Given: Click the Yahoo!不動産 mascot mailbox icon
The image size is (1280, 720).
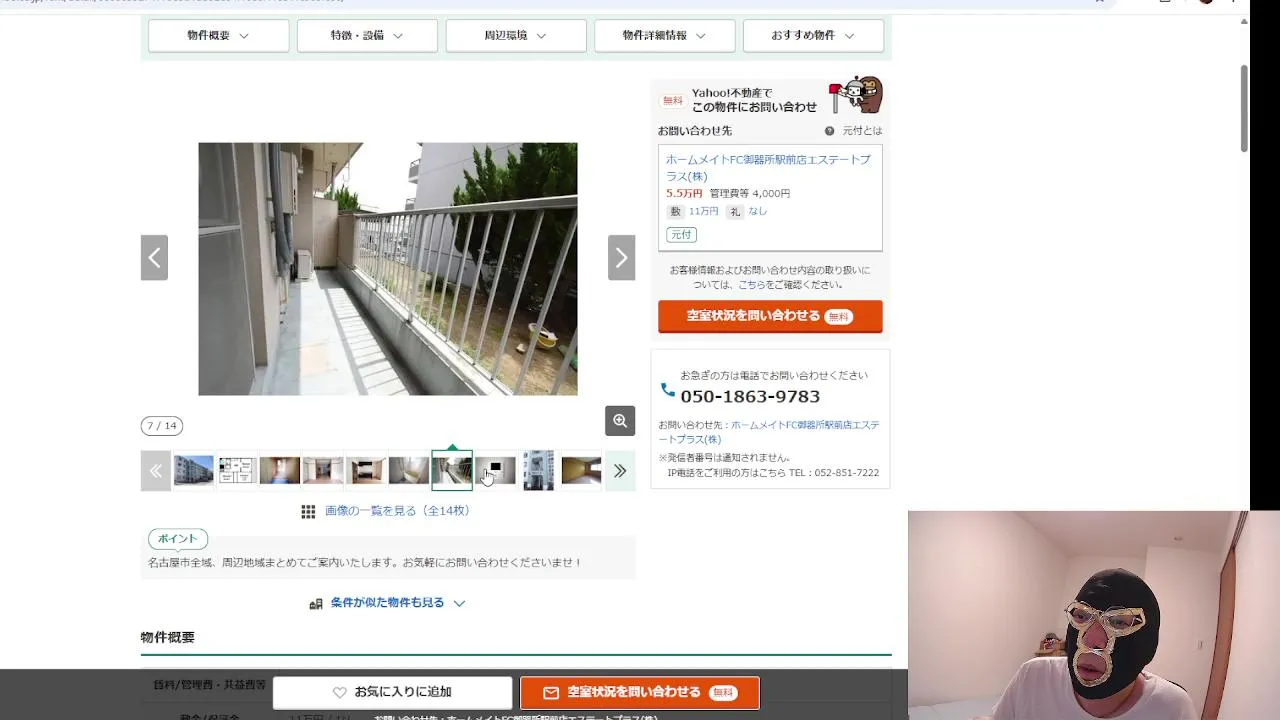Looking at the screenshot, I should click(x=856, y=96).
